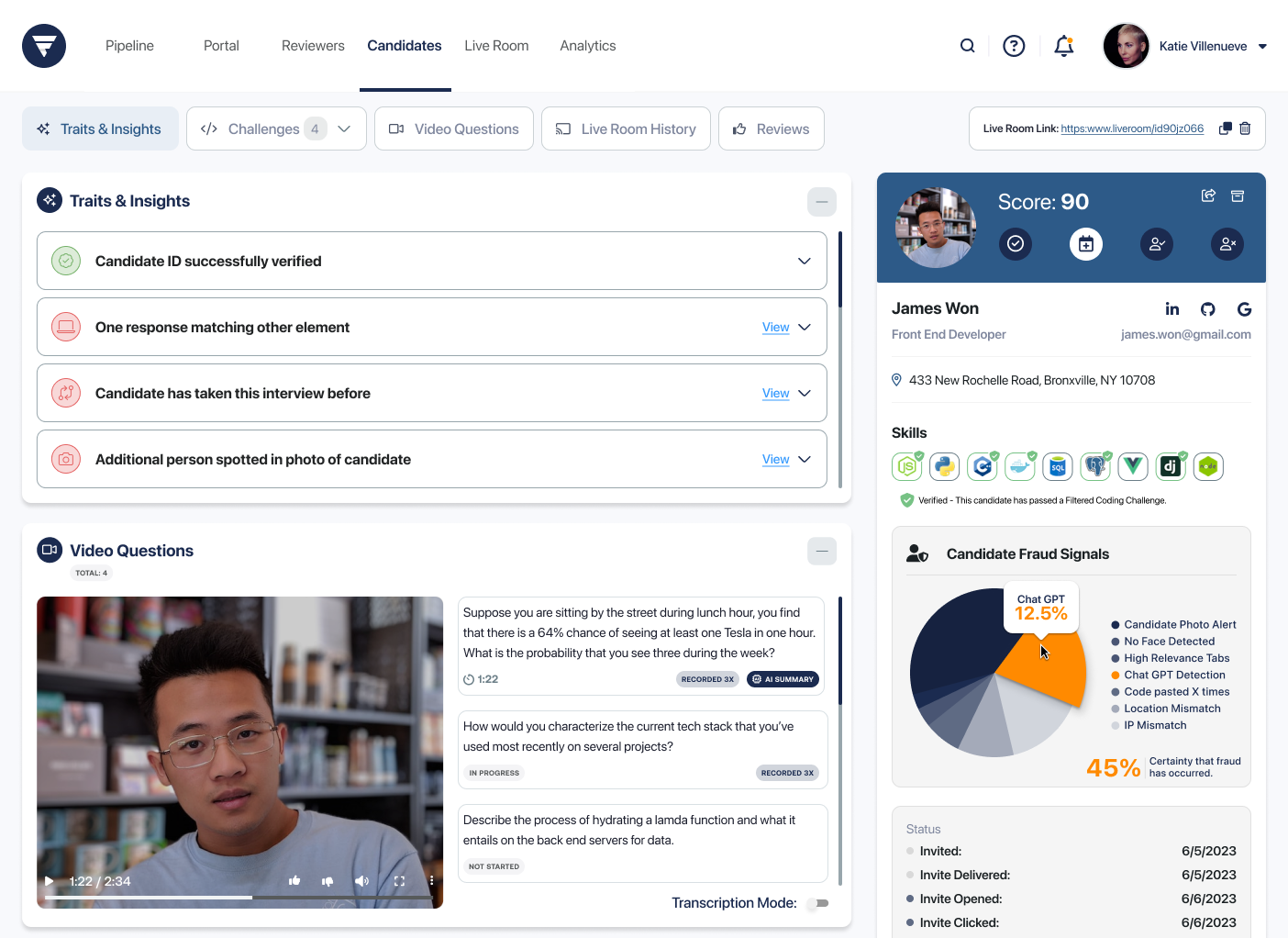The width and height of the screenshot is (1288, 938).
Task: Click AI Summary button on first question
Action: tap(783, 679)
